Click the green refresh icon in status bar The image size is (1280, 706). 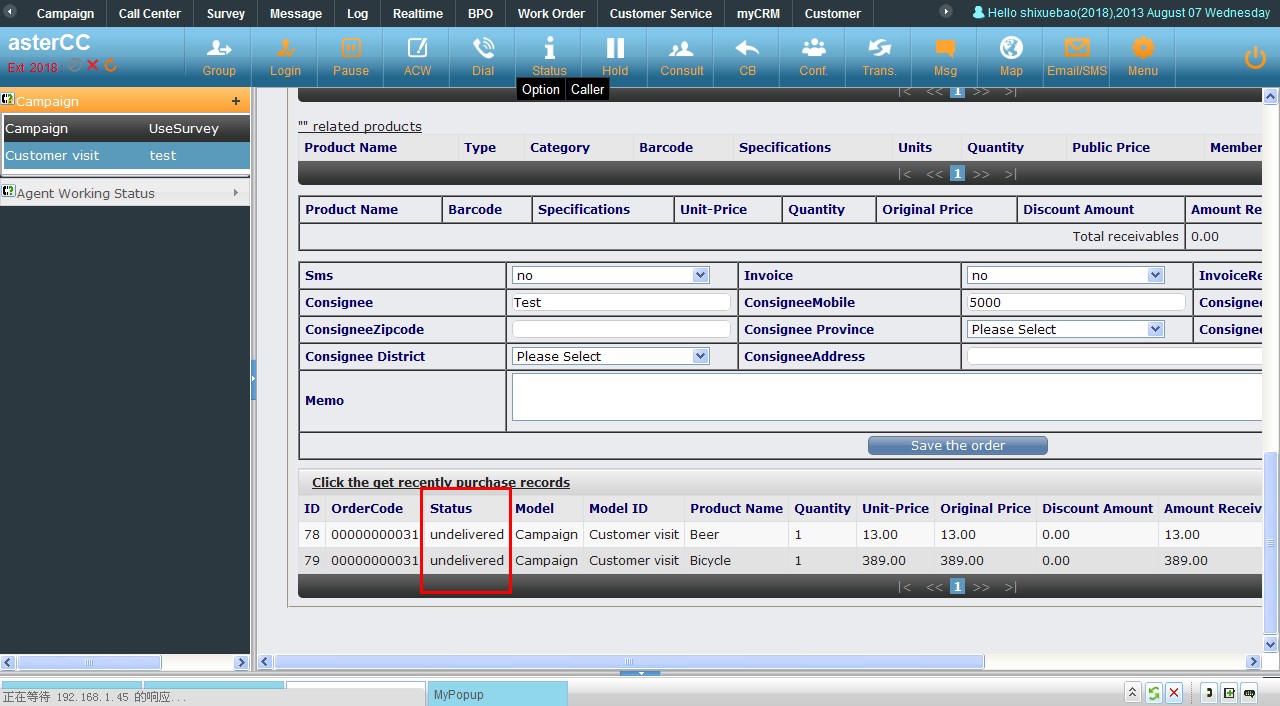1154,693
